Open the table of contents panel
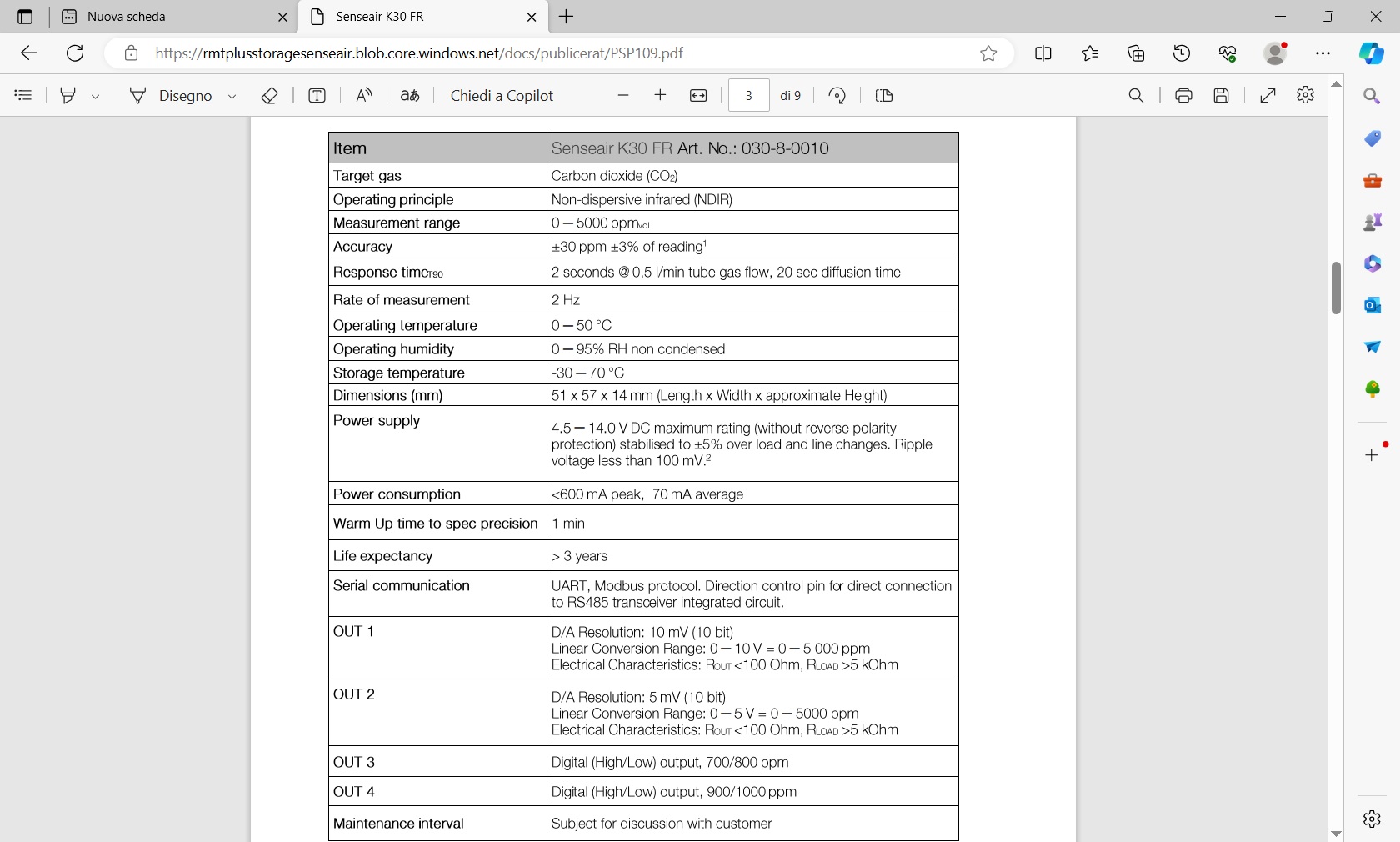Screen dimensions: 1400x842 coord(23,96)
